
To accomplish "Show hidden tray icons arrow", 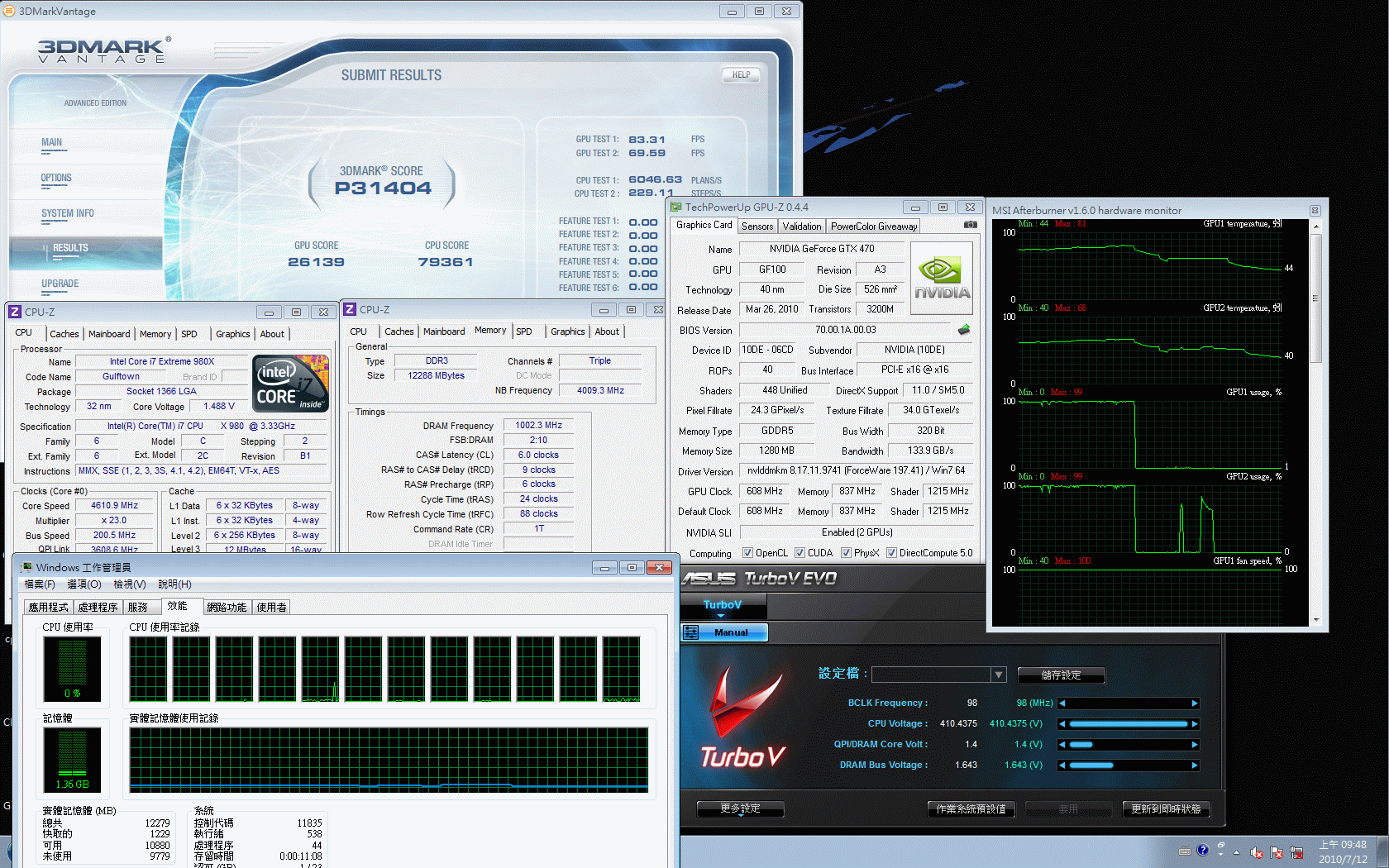I will click(1237, 852).
